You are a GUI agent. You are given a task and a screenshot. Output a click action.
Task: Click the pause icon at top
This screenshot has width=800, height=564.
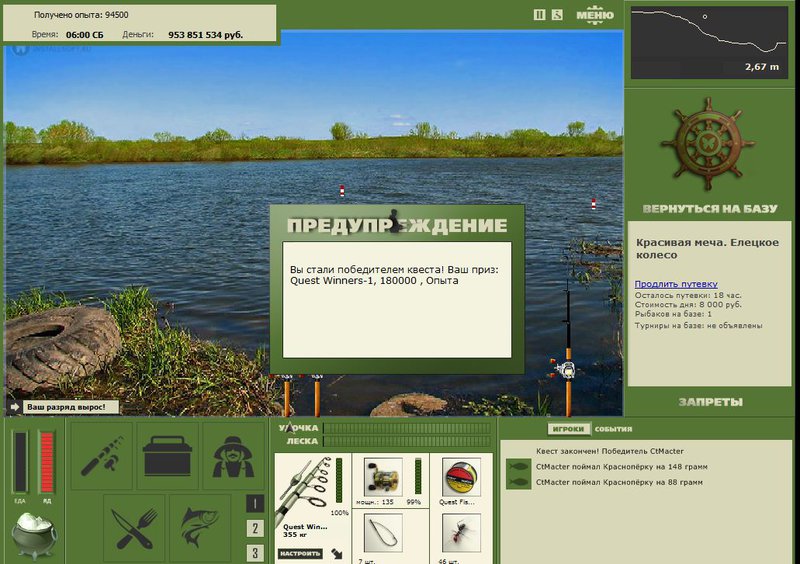(539, 15)
